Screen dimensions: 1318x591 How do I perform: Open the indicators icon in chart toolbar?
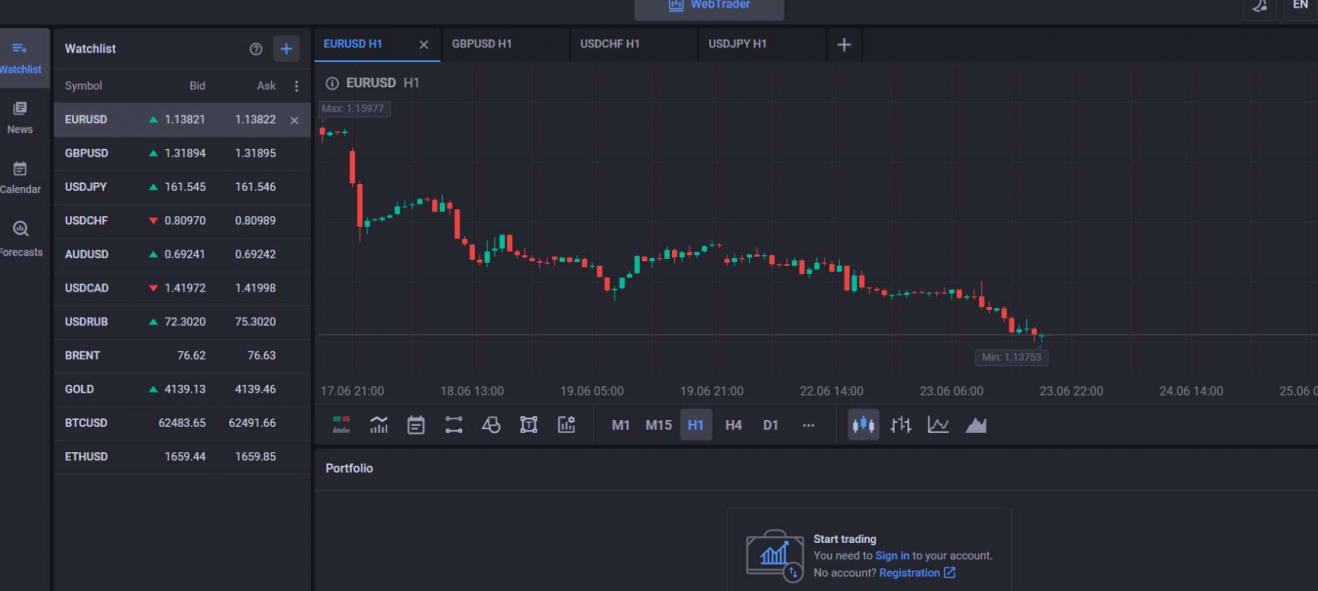click(x=379, y=425)
